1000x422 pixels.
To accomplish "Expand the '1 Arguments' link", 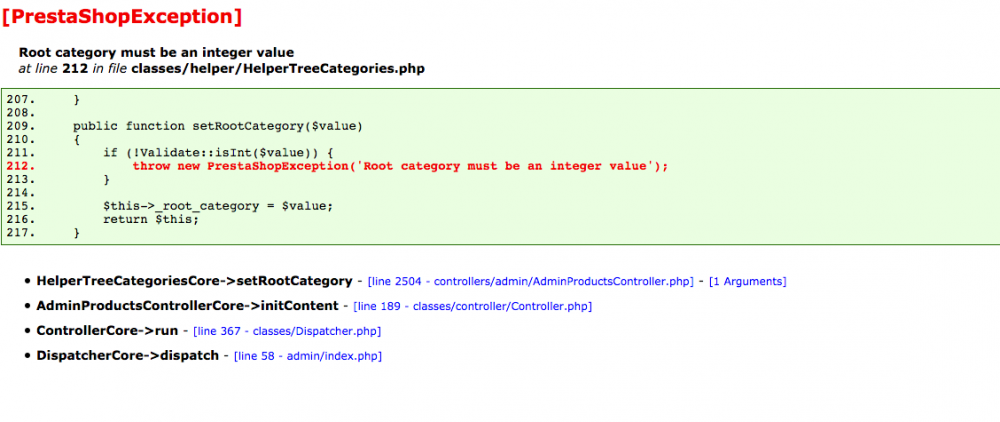I will 747,281.
